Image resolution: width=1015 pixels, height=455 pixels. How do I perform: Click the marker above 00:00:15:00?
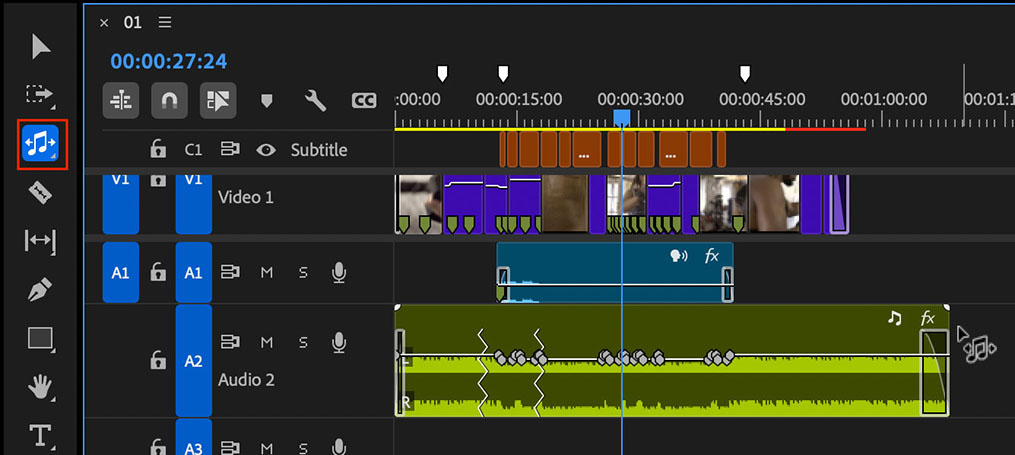503,73
